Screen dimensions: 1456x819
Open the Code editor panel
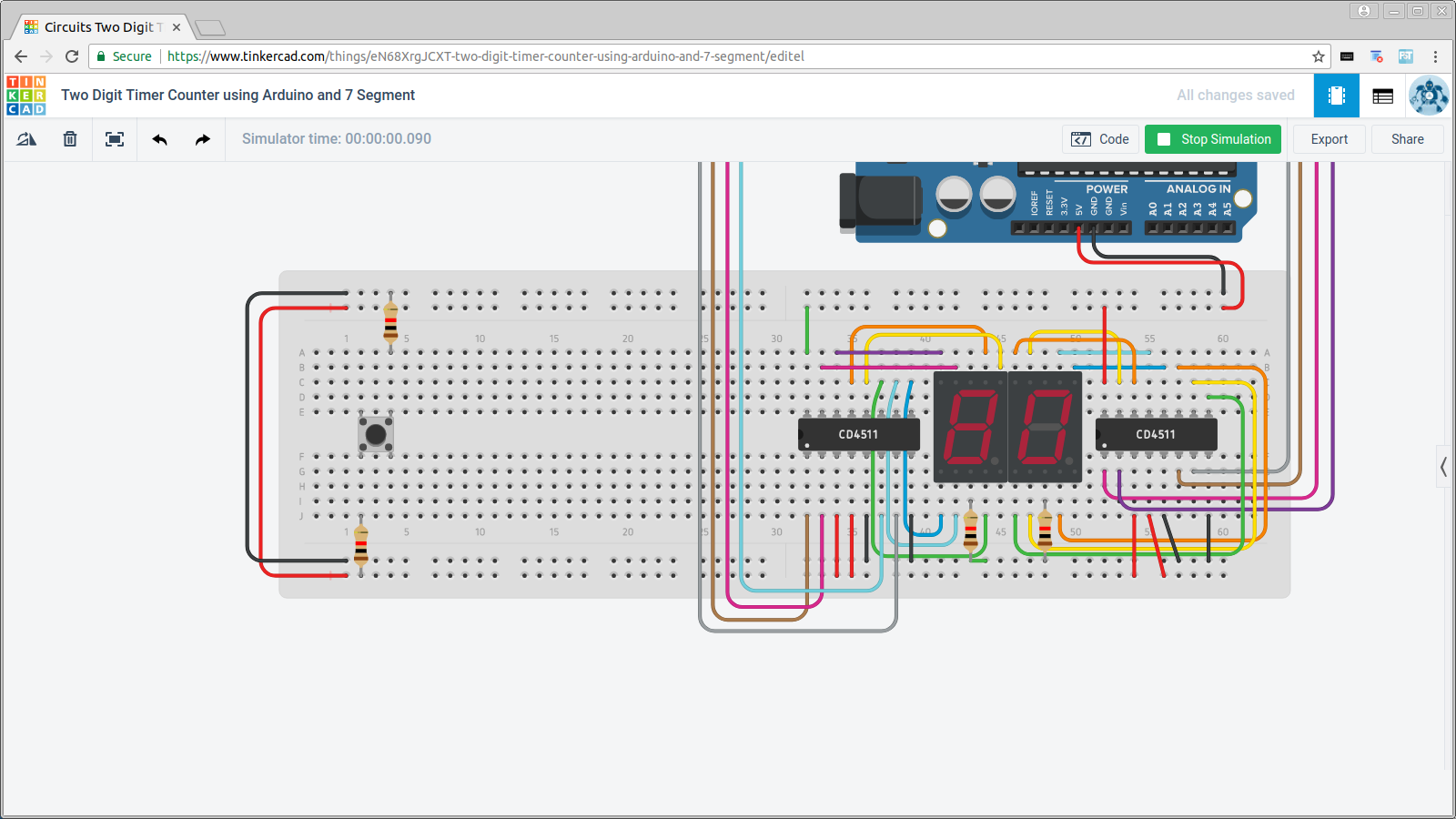click(x=1100, y=138)
